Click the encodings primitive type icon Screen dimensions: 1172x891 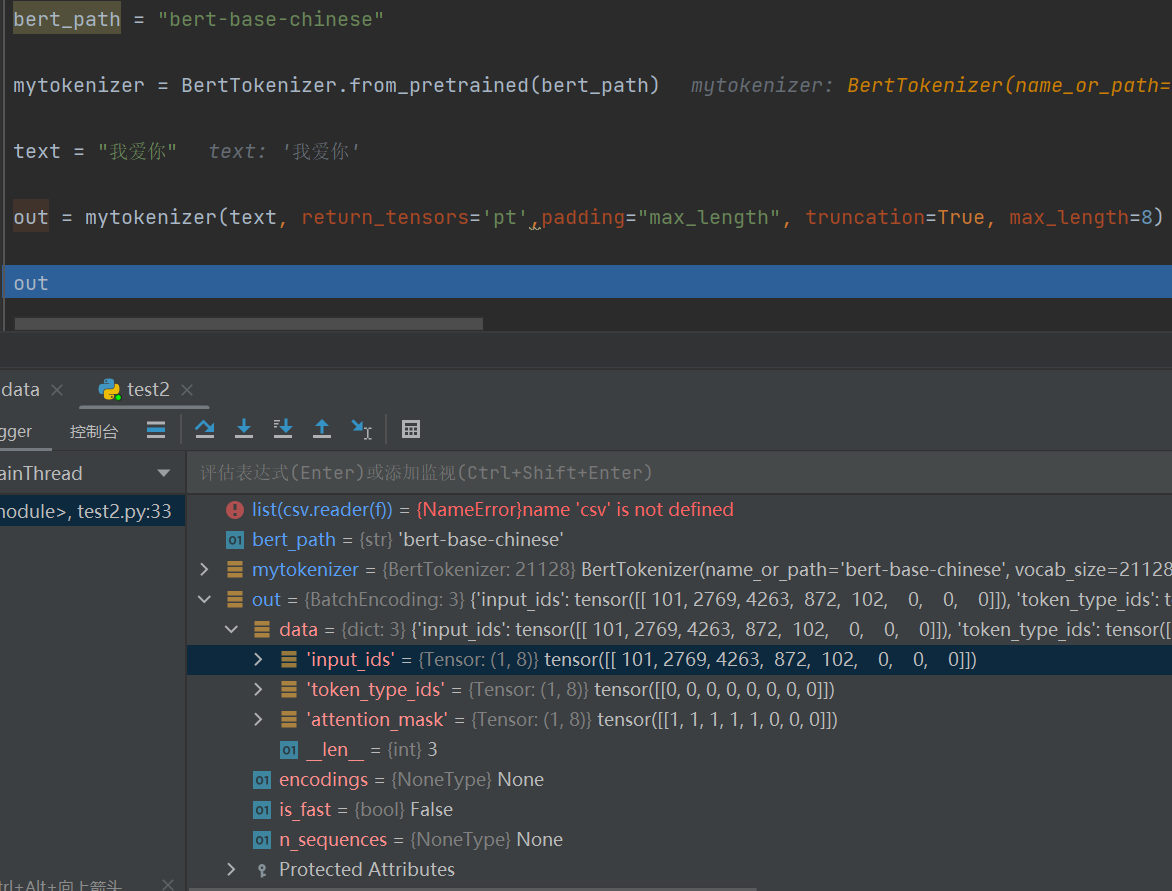pos(262,780)
